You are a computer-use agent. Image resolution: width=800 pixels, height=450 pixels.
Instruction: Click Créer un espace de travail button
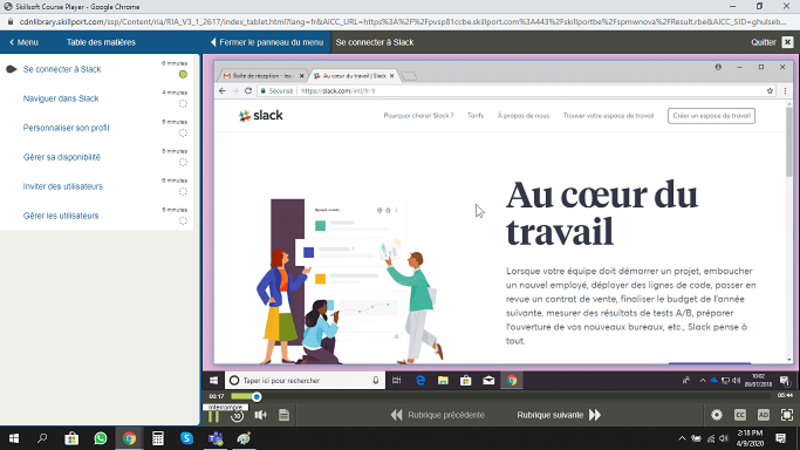(x=711, y=116)
